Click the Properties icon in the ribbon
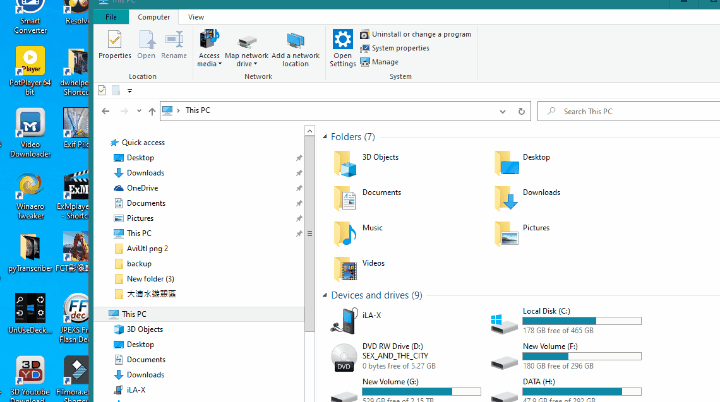Image resolution: width=720 pixels, height=402 pixels. [x=114, y=42]
